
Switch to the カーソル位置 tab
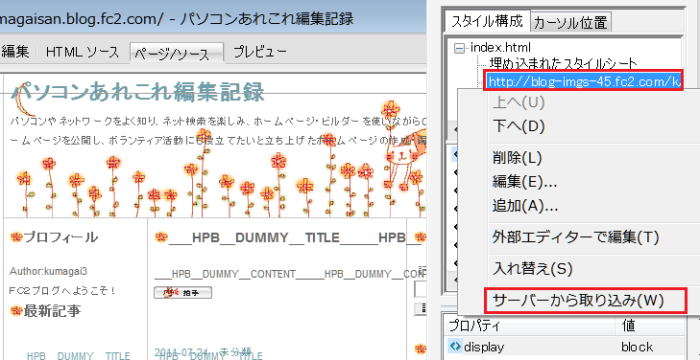click(x=571, y=22)
